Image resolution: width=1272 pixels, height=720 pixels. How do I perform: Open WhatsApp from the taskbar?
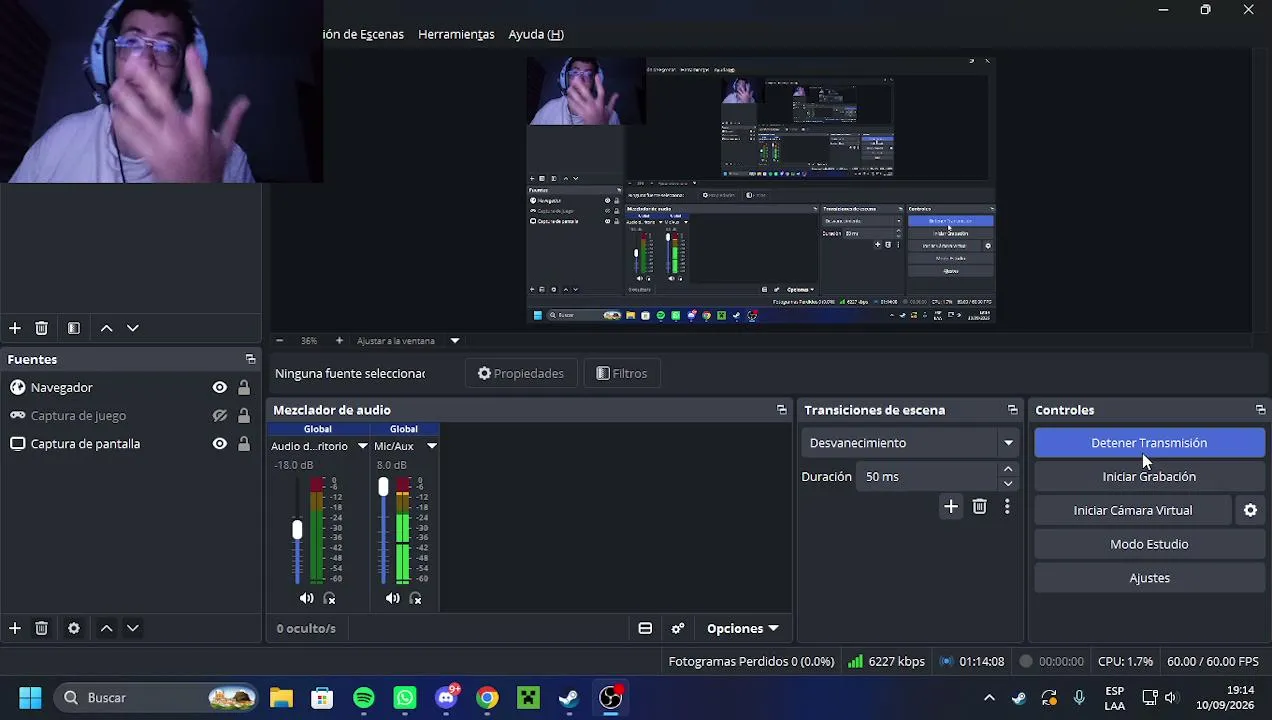coord(405,698)
